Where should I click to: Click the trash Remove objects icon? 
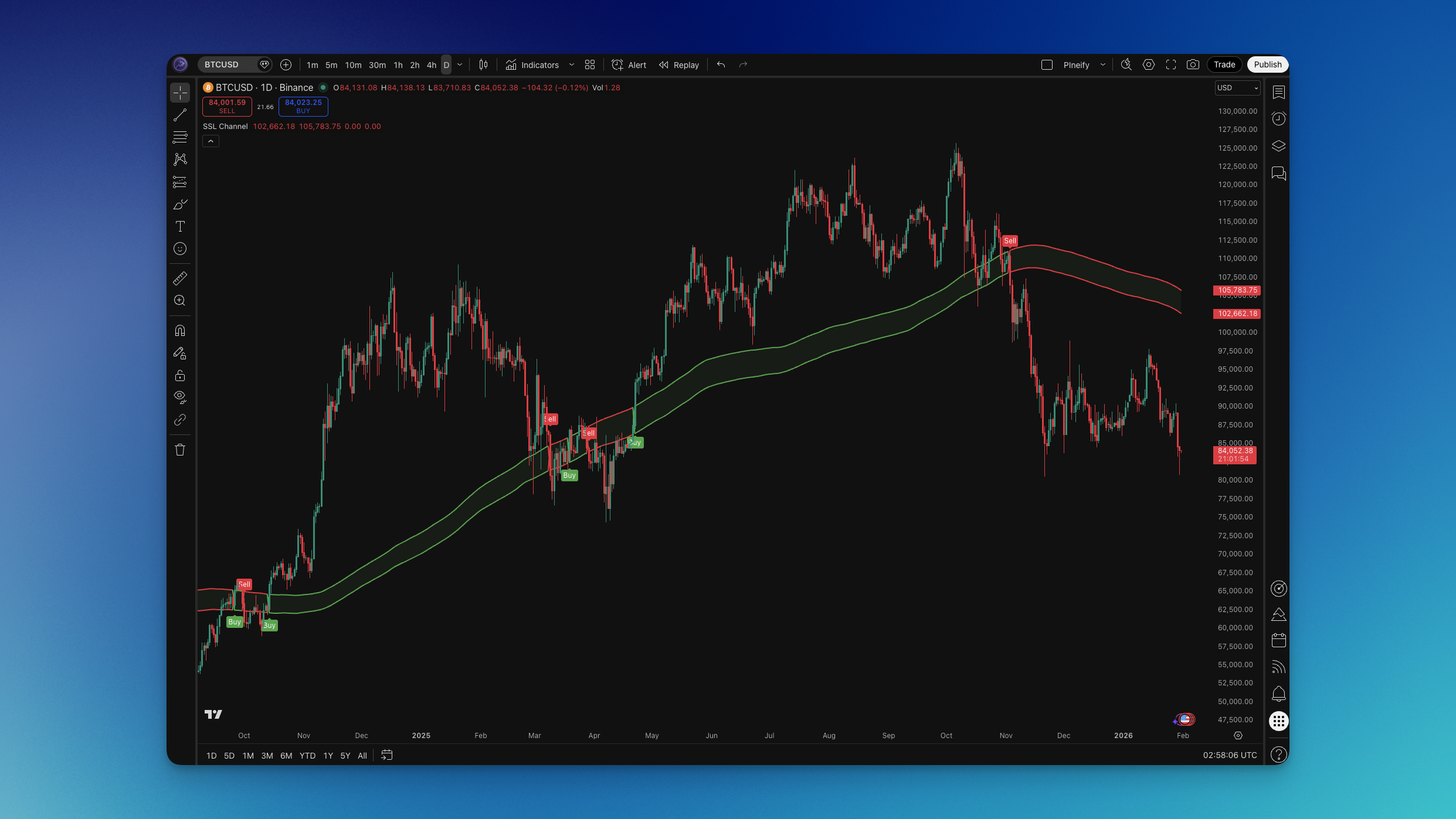[180, 450]
